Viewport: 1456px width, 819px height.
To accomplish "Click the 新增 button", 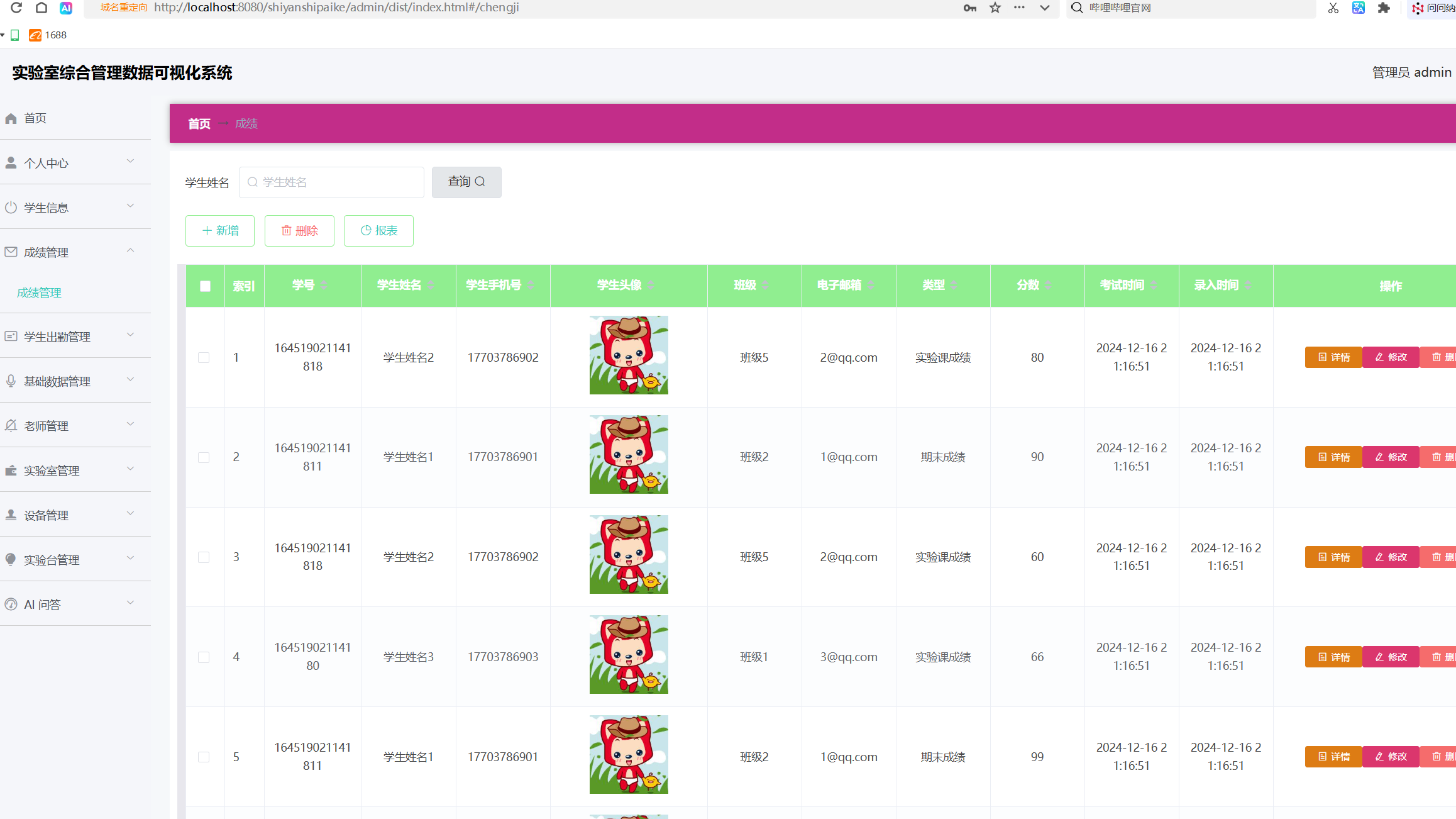I will point(220,231).
